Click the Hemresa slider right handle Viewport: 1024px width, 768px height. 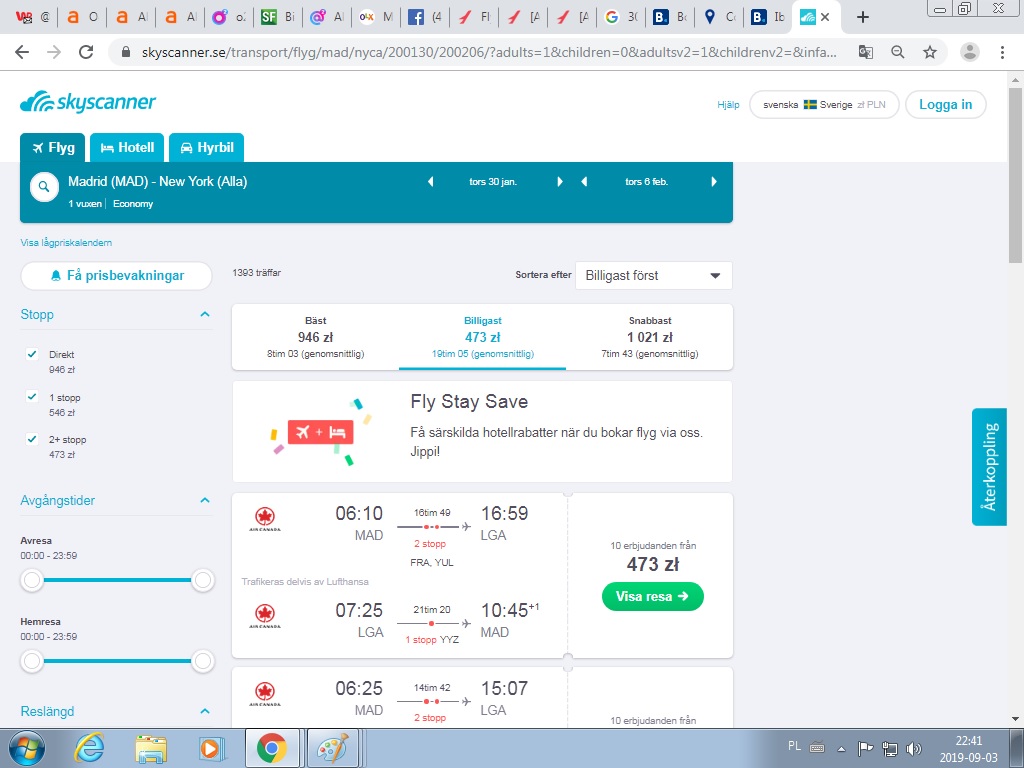point(203,661)
